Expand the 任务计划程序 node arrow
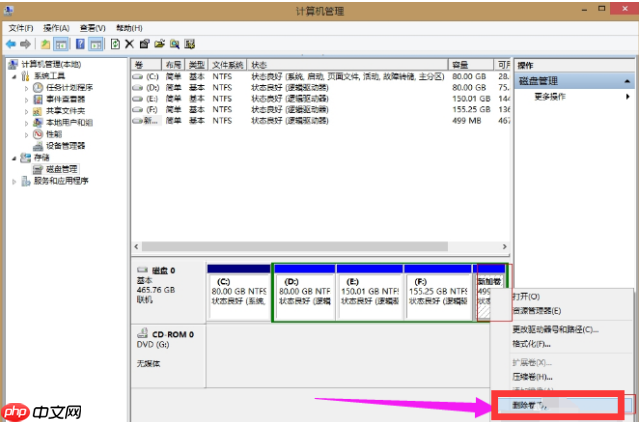The image size is (640, 422). 27,88
